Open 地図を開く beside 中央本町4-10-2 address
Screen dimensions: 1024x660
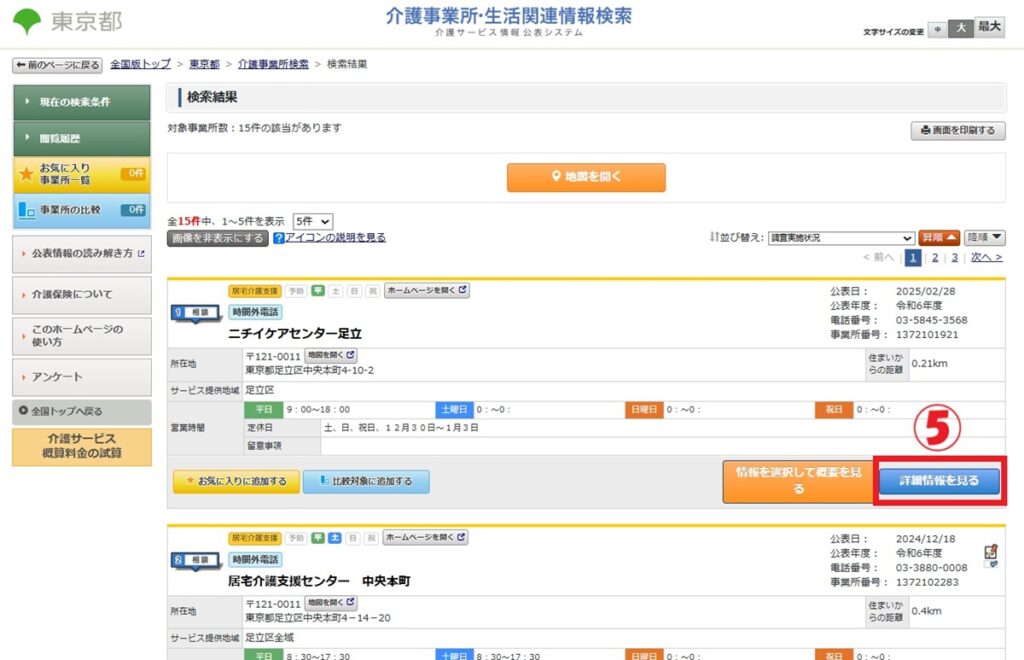point(331,355)
